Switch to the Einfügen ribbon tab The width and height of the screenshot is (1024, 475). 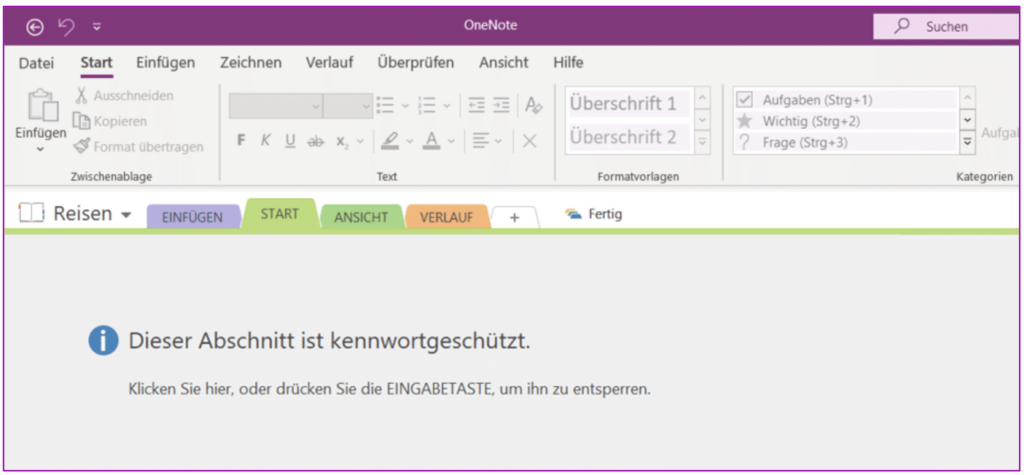click(x=165, y=63)
